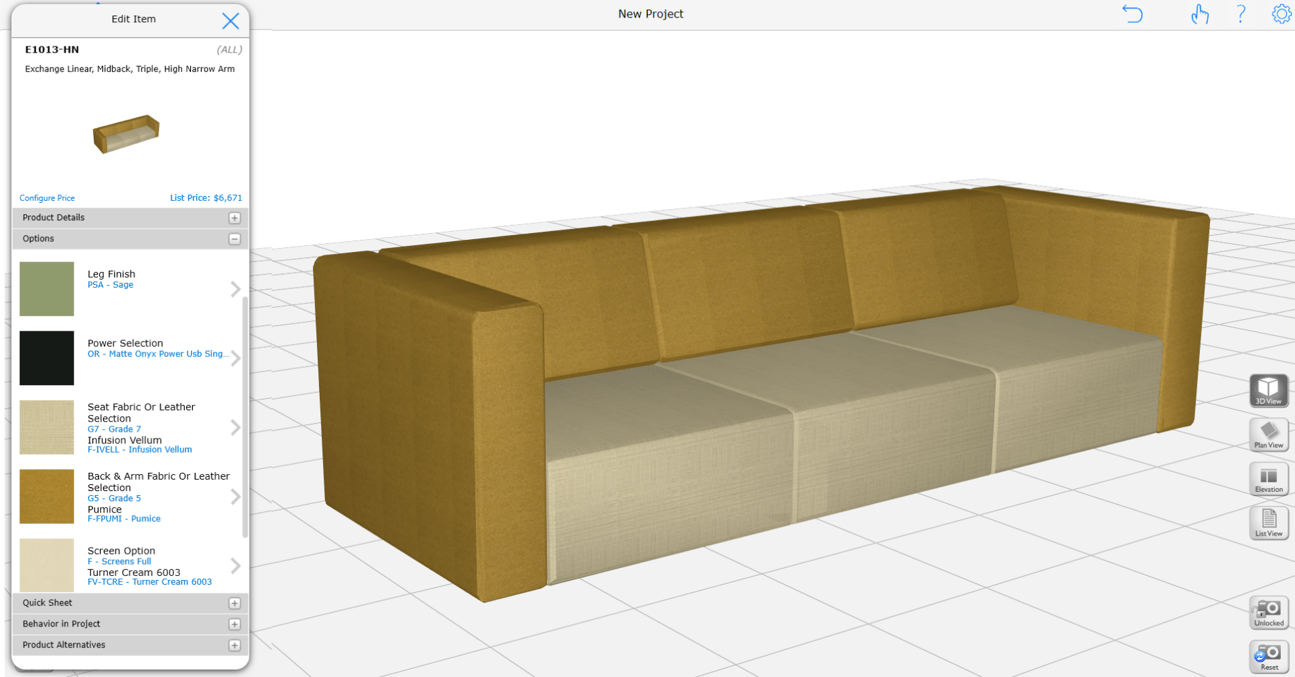Reset the camera view

click(x=1268, y=656)
